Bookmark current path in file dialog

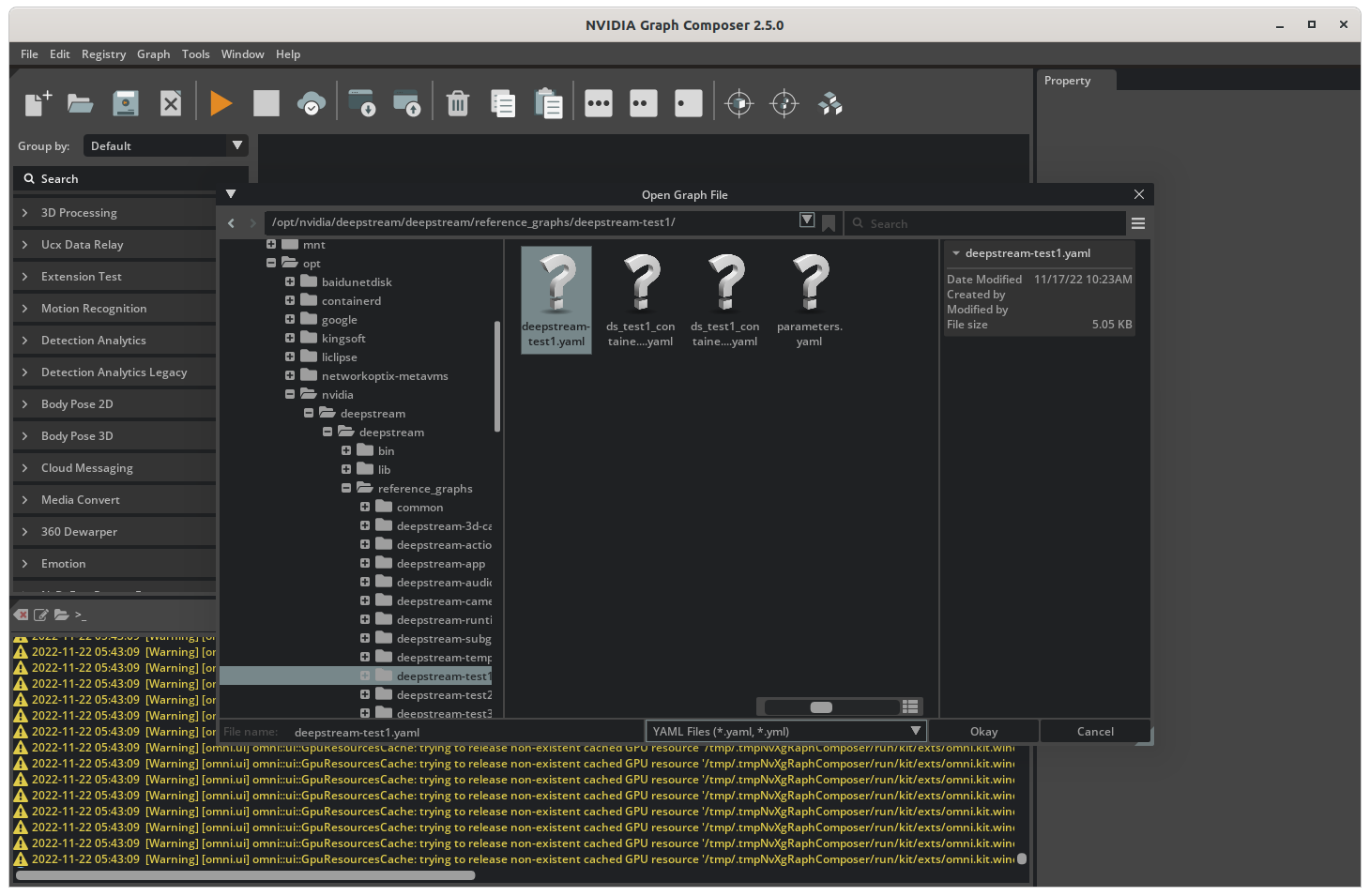coord(829,223)
